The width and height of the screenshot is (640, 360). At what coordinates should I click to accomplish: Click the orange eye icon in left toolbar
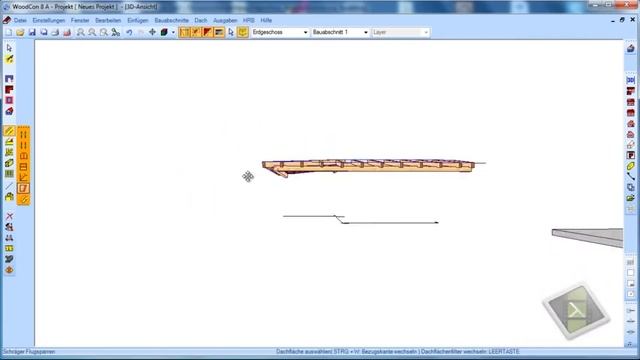pyautogui.click(x=9, y=270)
